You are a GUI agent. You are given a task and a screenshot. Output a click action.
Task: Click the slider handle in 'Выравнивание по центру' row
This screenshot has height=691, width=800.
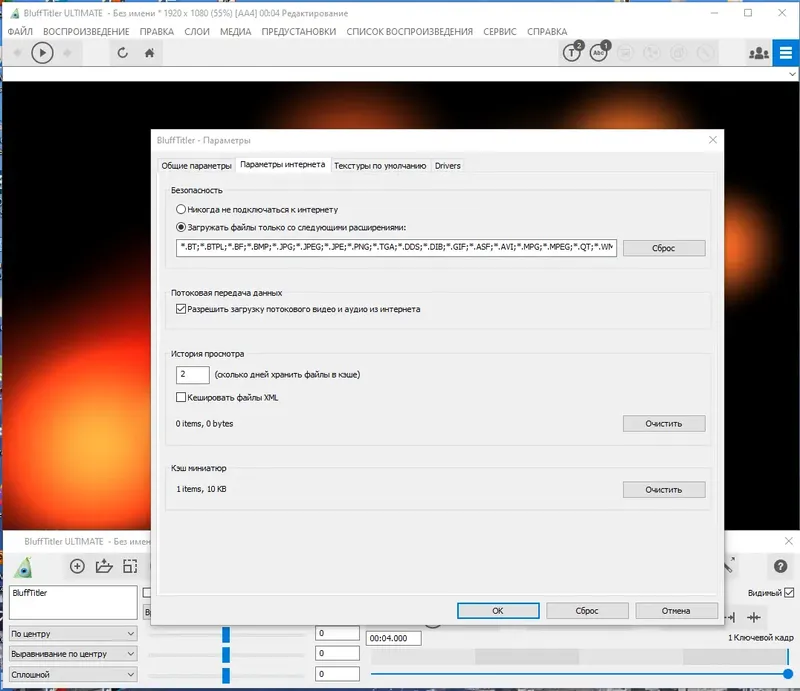point(226,654)
